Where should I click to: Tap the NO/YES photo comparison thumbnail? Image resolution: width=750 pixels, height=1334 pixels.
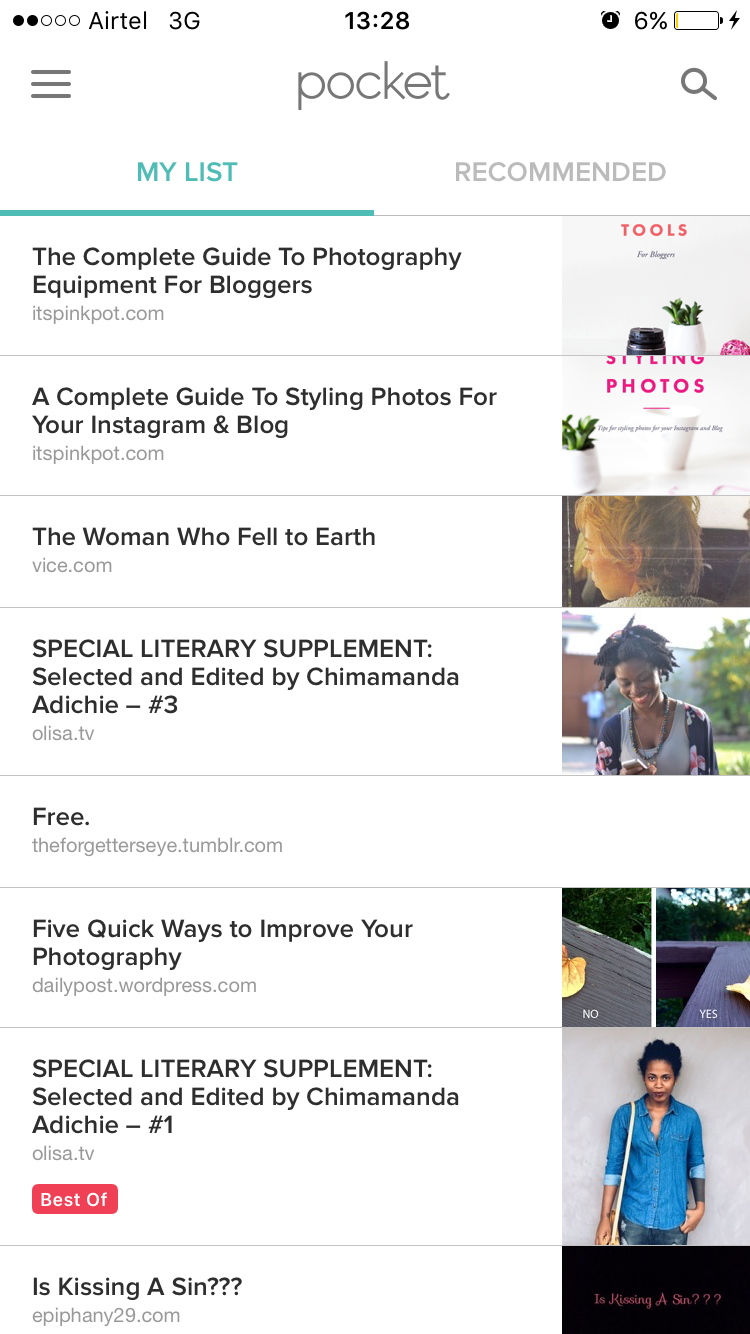(655, 957)
